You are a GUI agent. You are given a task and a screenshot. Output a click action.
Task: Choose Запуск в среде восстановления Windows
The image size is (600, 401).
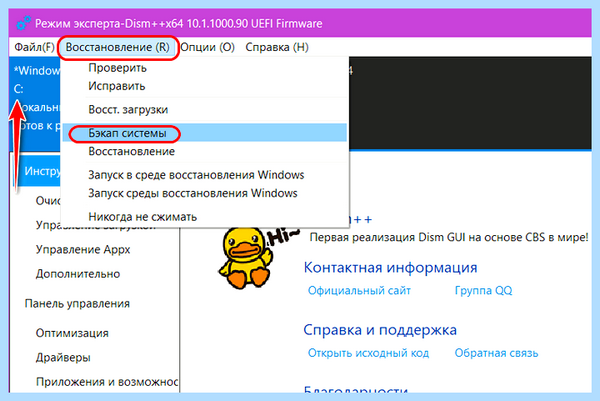[204, 175]
